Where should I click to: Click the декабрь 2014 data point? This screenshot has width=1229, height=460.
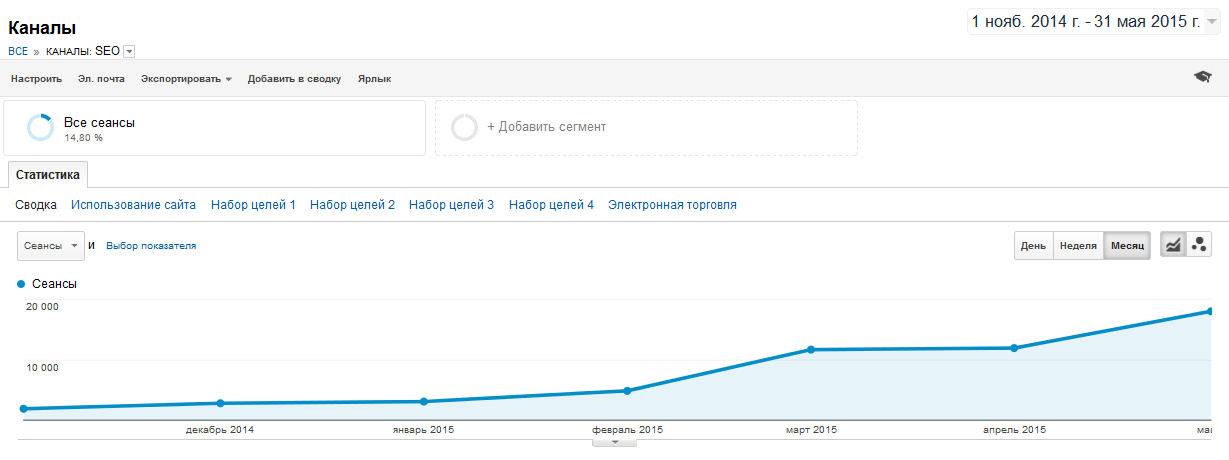(x=220, y=403)
